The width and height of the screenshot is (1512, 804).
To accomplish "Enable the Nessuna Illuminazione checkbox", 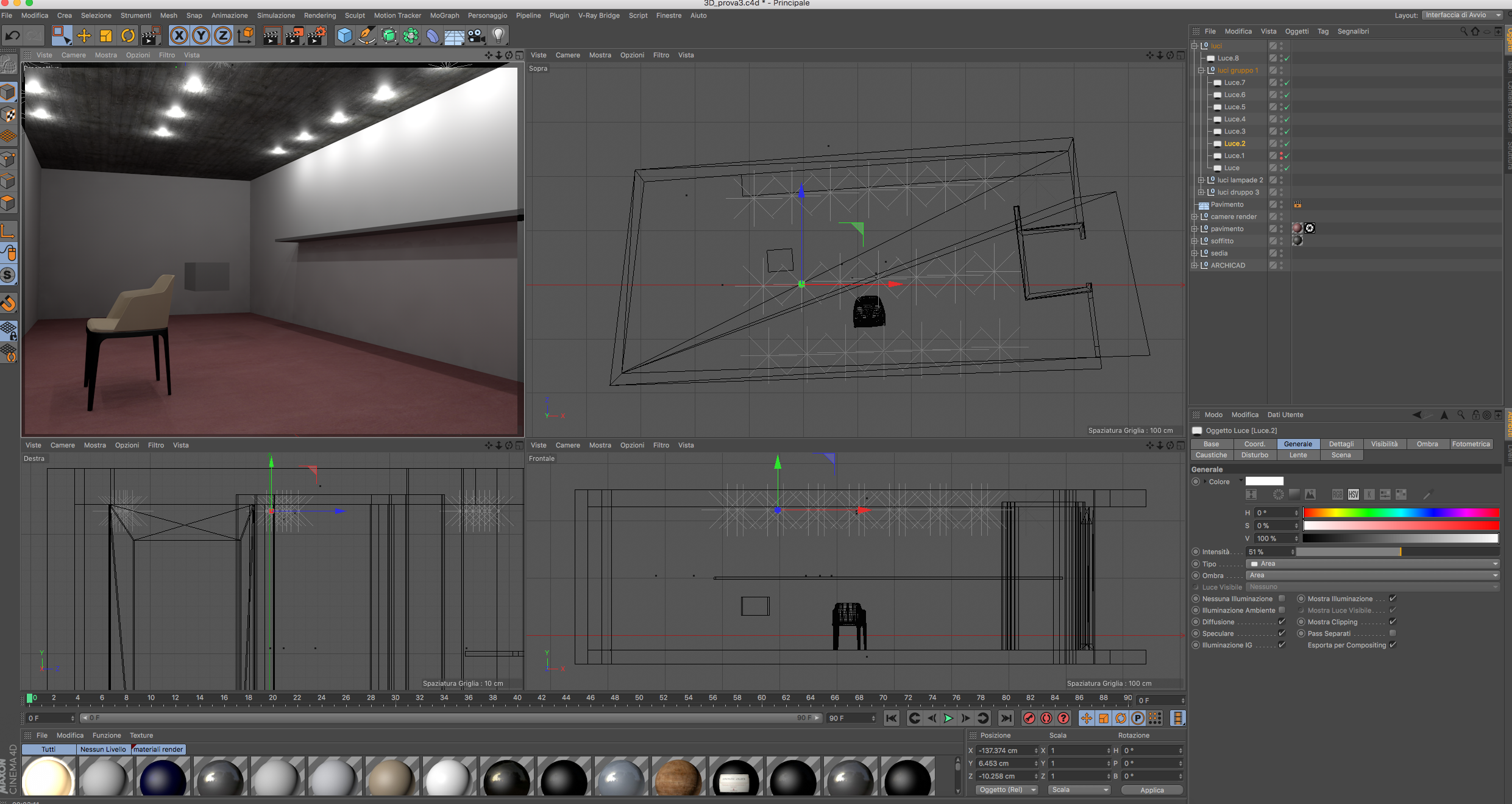I will pyautogui.click(x=1282, y=599).
